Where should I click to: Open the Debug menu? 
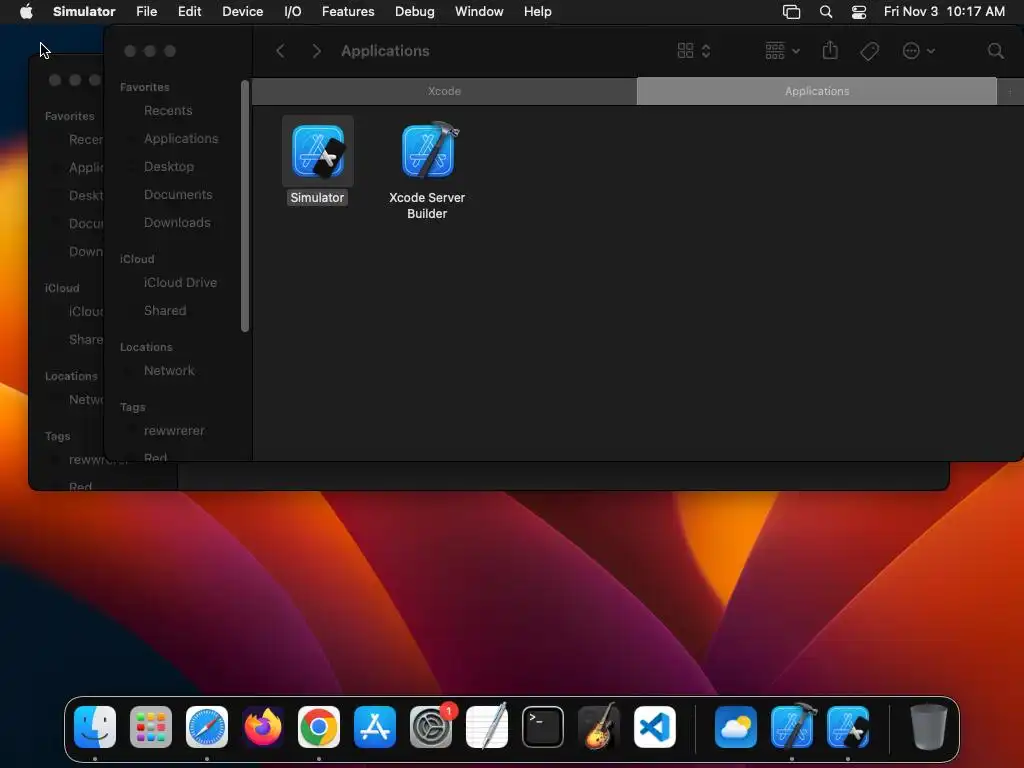pos(415,12)
